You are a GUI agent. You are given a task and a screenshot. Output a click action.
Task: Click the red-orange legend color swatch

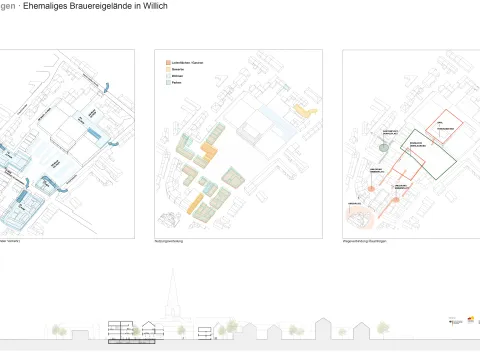[x=168, y=63]
